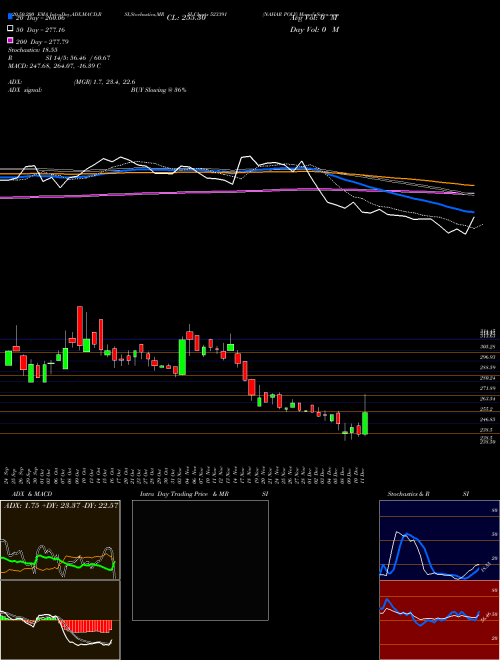Open the red RSI chart panel
Screen dimensions: 500x660
coord(439,620)
